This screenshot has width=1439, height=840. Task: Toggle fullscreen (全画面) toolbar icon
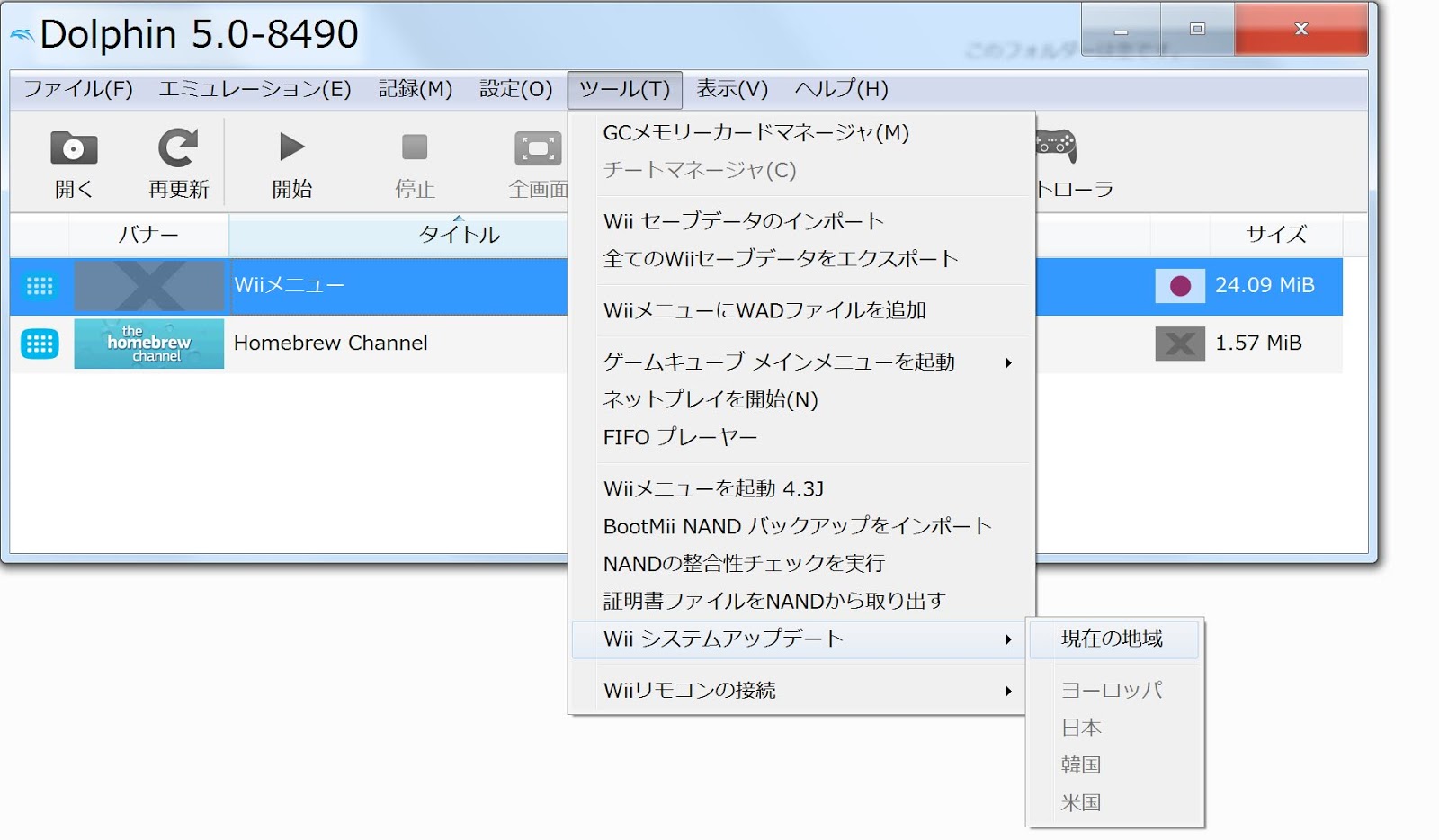click(x=538, y=148)
